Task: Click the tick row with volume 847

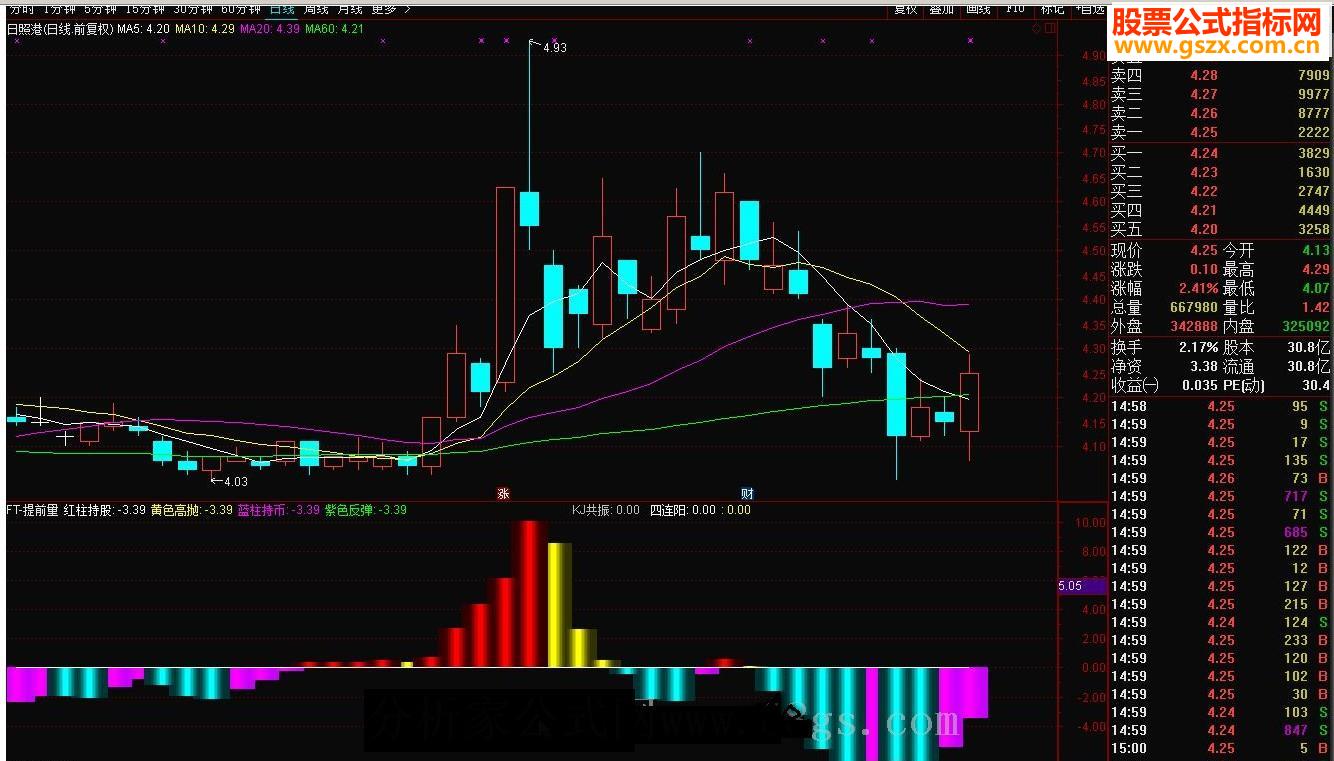Action: click(1220, 730)
